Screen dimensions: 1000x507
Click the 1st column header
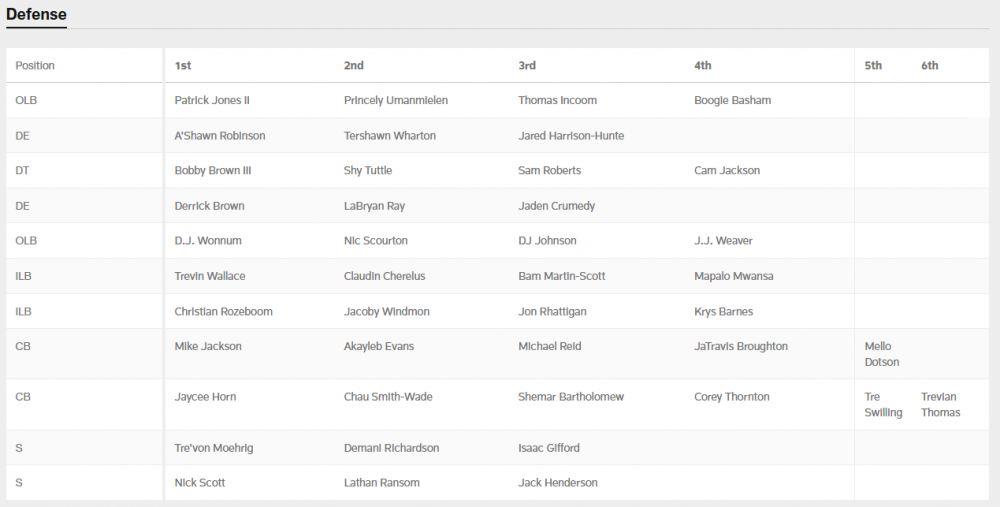click(x=183, y=66)
